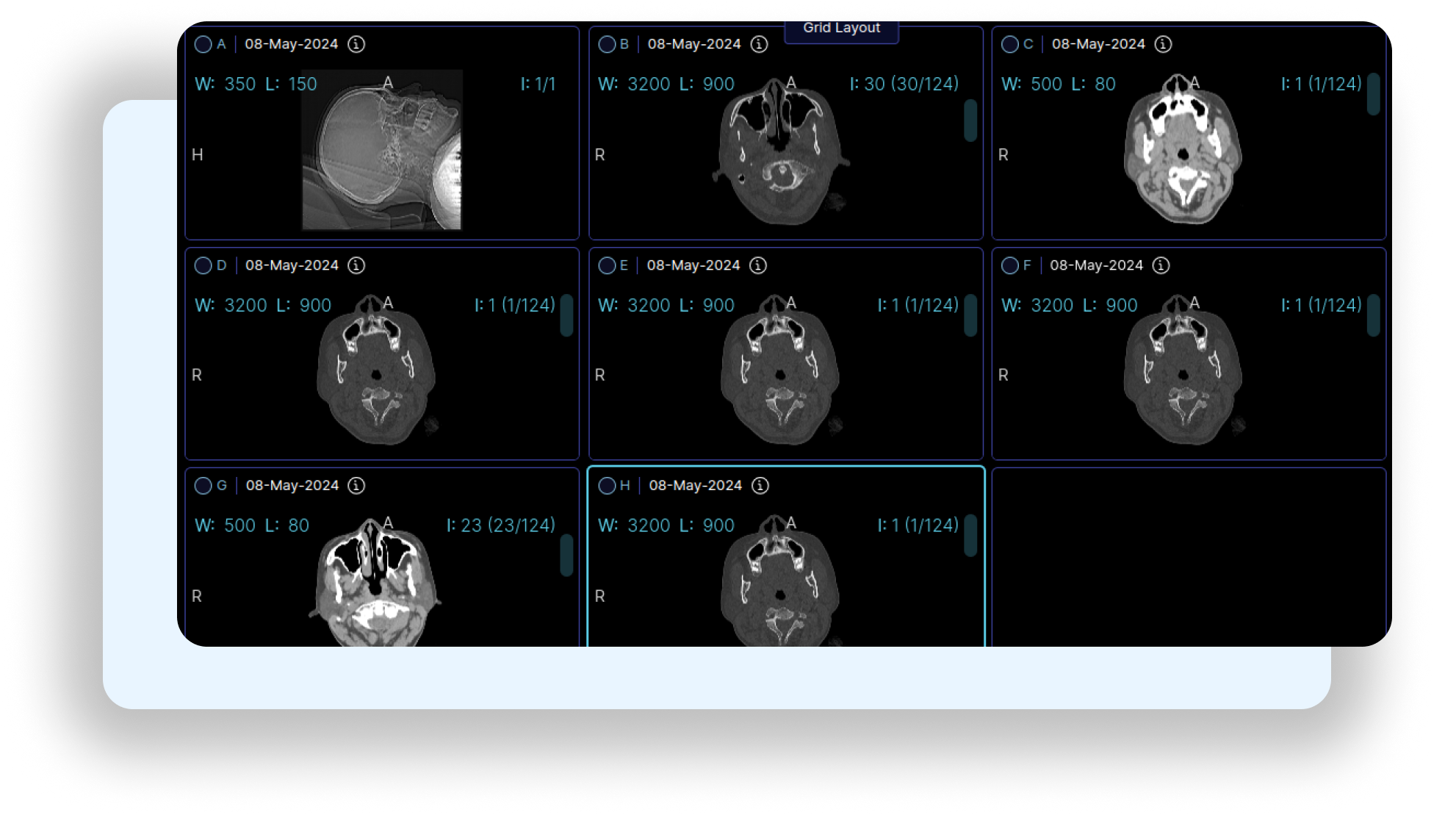Open image info for viewport G

coord(356,485)
